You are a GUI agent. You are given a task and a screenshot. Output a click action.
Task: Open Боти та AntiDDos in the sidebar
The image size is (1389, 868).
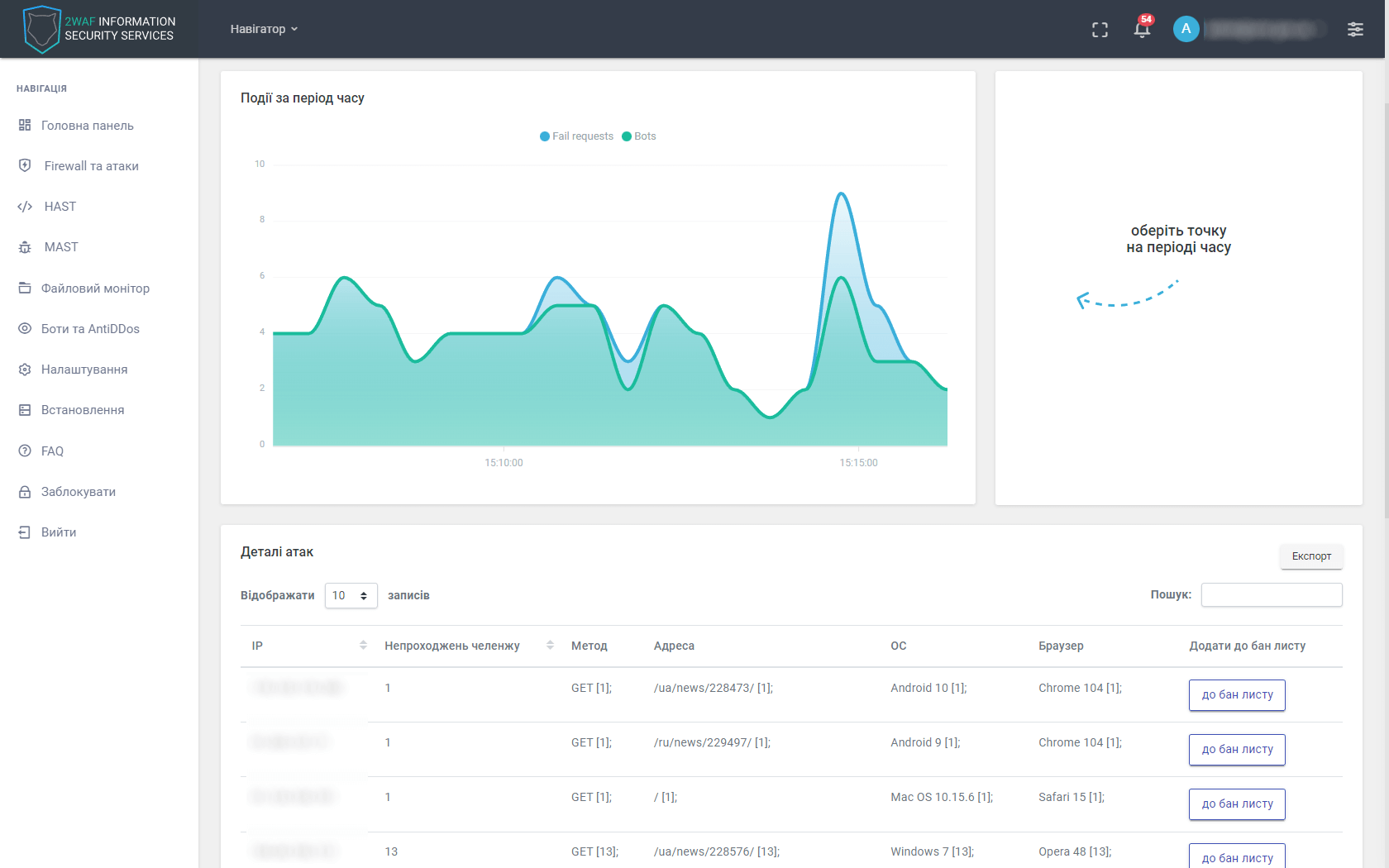coord(90,329)
